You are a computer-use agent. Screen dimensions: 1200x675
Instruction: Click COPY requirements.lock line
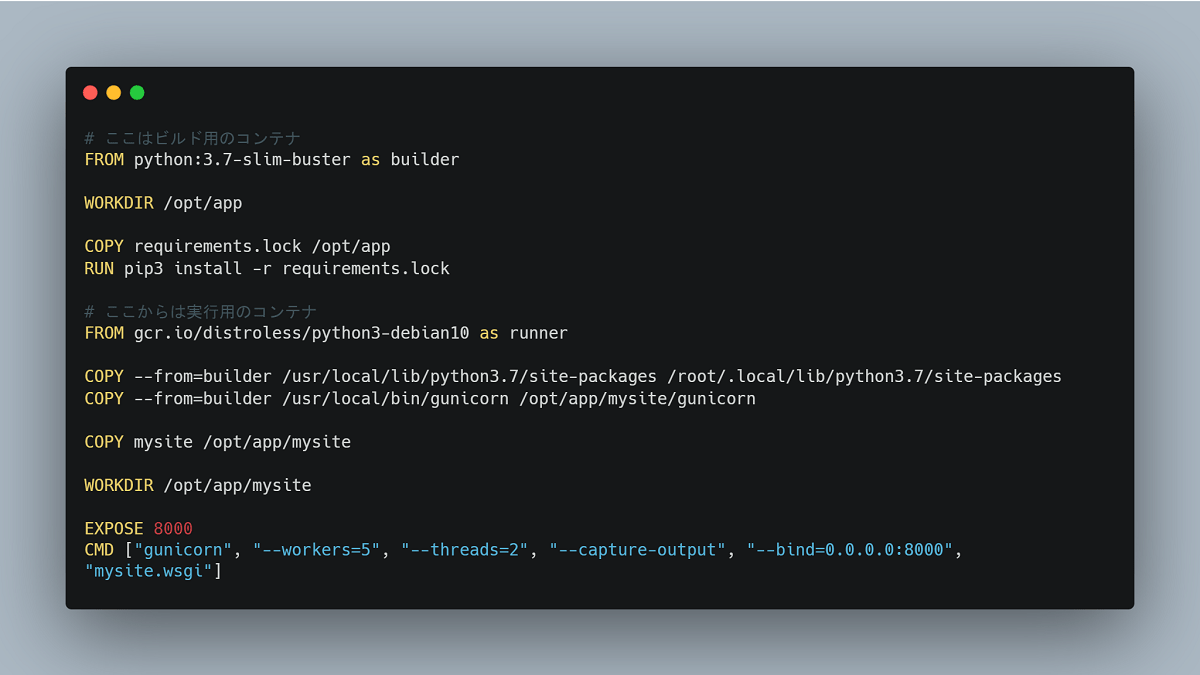coord(237,247)
